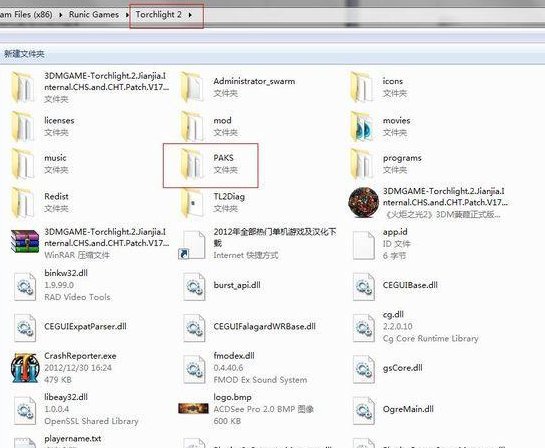Click the 'TL2Diag' folder name text
Image resolution: width=545 pixels, height=448 pixels.
tap(229, 197)
